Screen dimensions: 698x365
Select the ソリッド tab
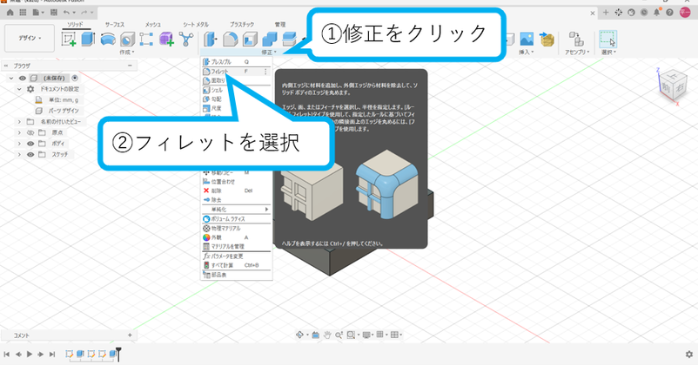click(x=75, y=24)
